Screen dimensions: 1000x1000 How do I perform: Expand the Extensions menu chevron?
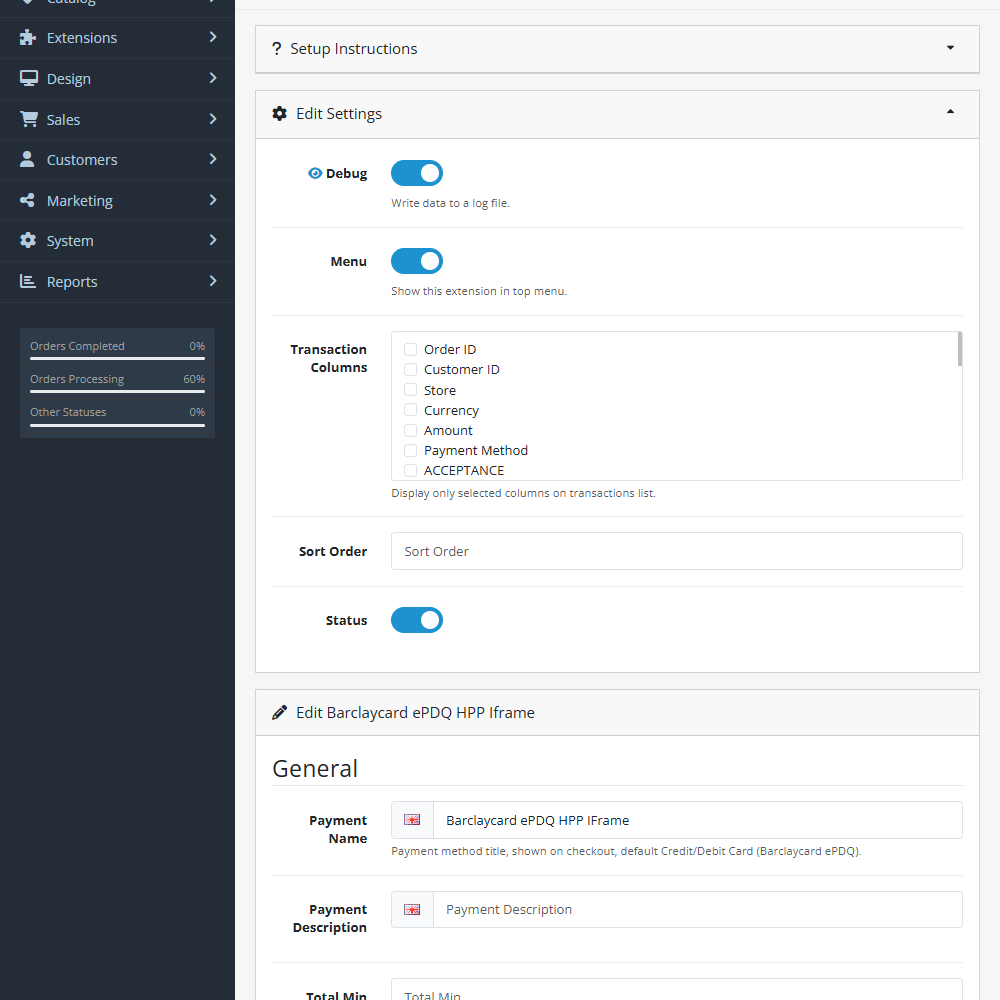click(213, 37)
